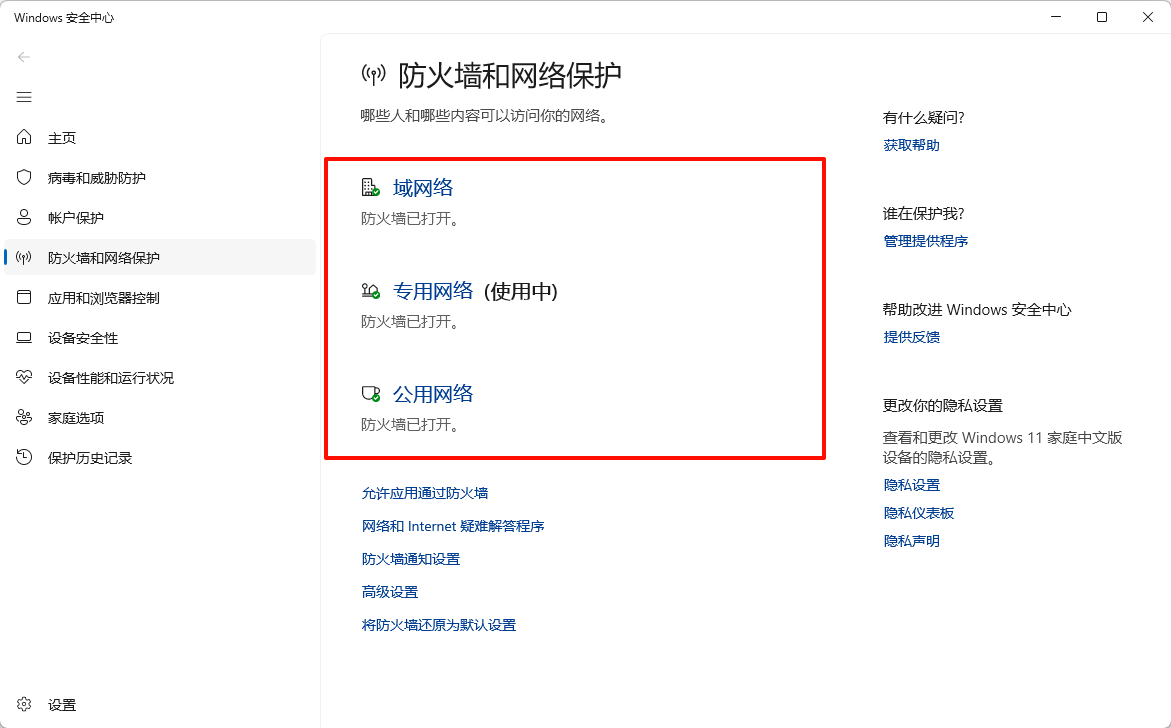View 保护历史记录 via the clock icon
Screen dimensions: 1171x728
coord(23,457)
